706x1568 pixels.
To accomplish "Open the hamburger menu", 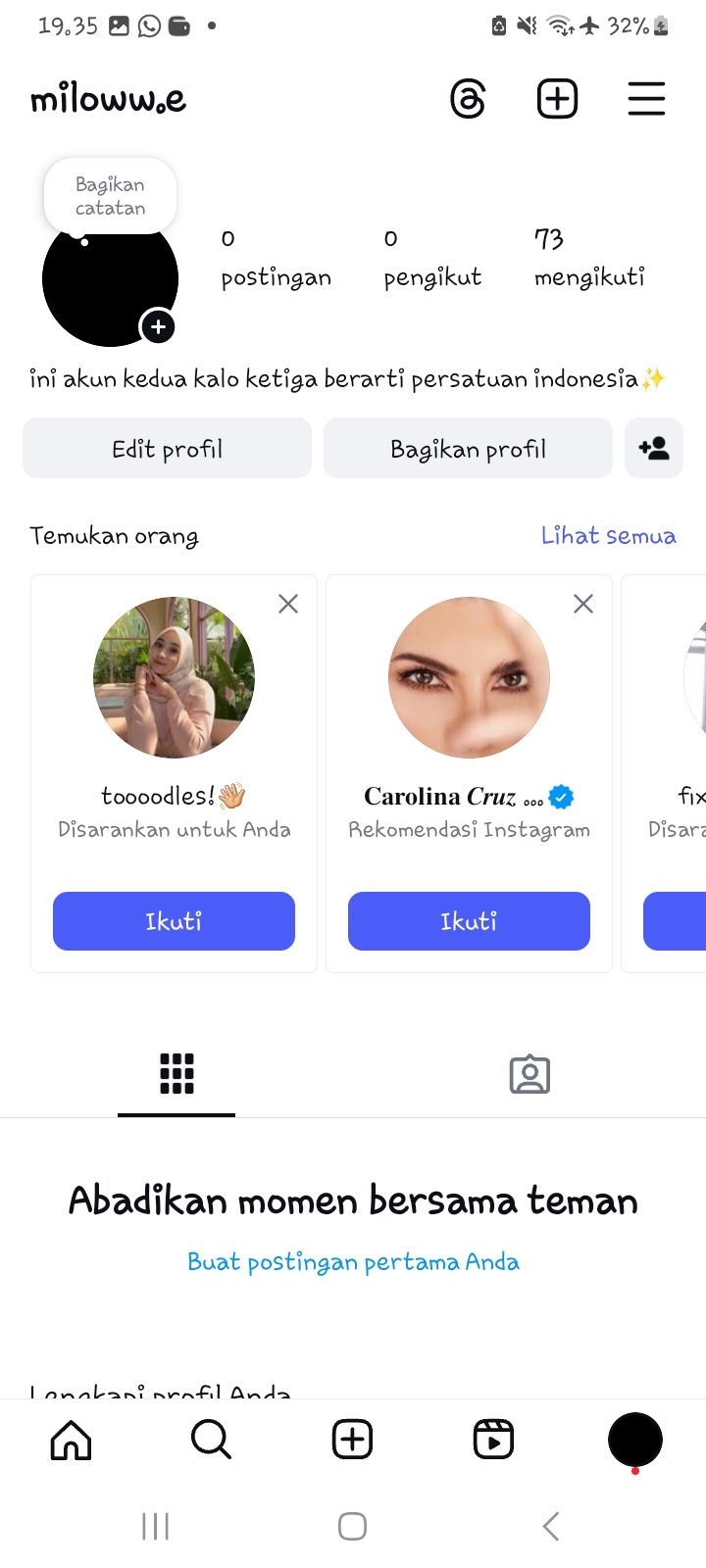I will [646, 99].
